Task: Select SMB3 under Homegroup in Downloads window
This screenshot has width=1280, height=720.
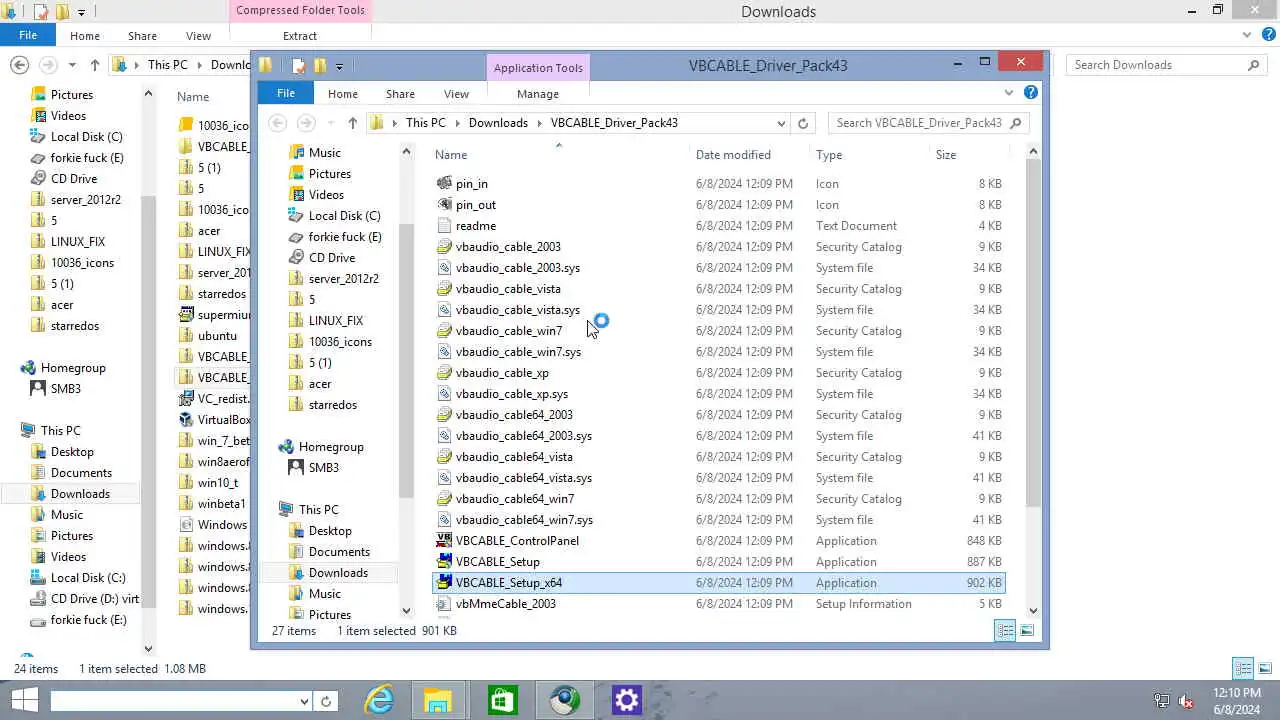Action: 66,389
